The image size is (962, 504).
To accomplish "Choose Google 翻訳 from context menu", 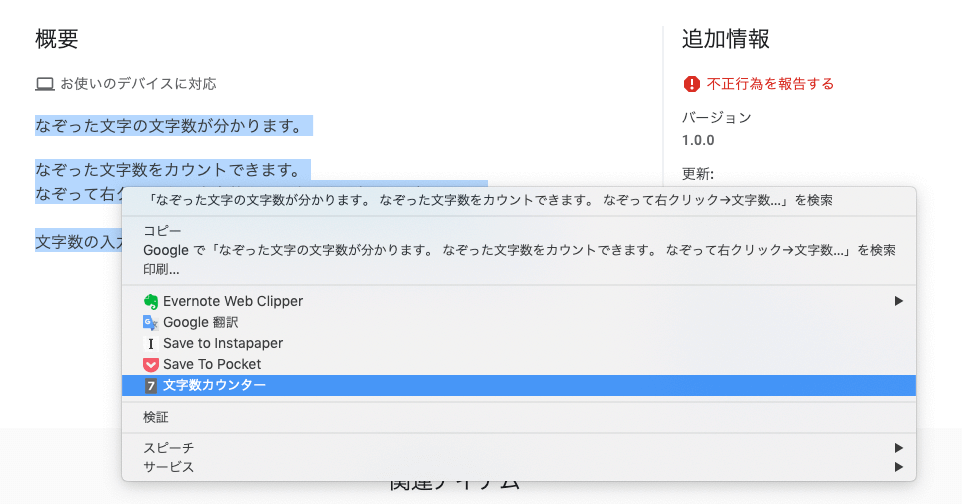I will [518, 322].
